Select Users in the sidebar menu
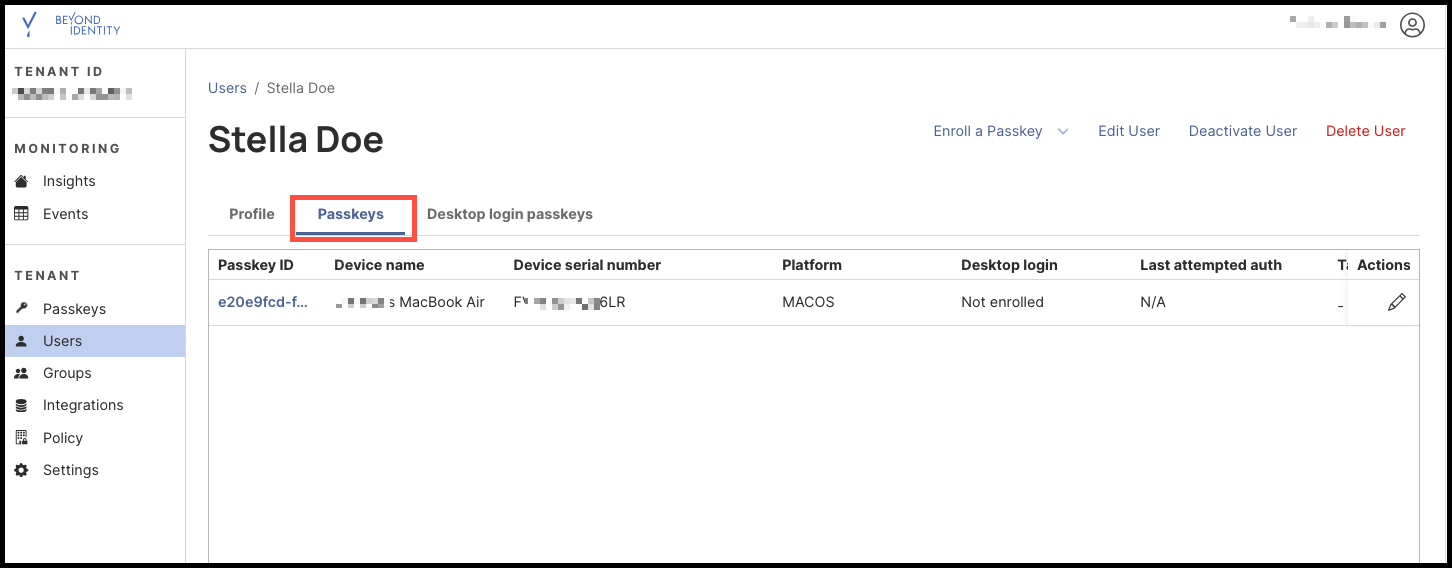1452x568 pixels. pyautogui.click(x=62, y=341)
